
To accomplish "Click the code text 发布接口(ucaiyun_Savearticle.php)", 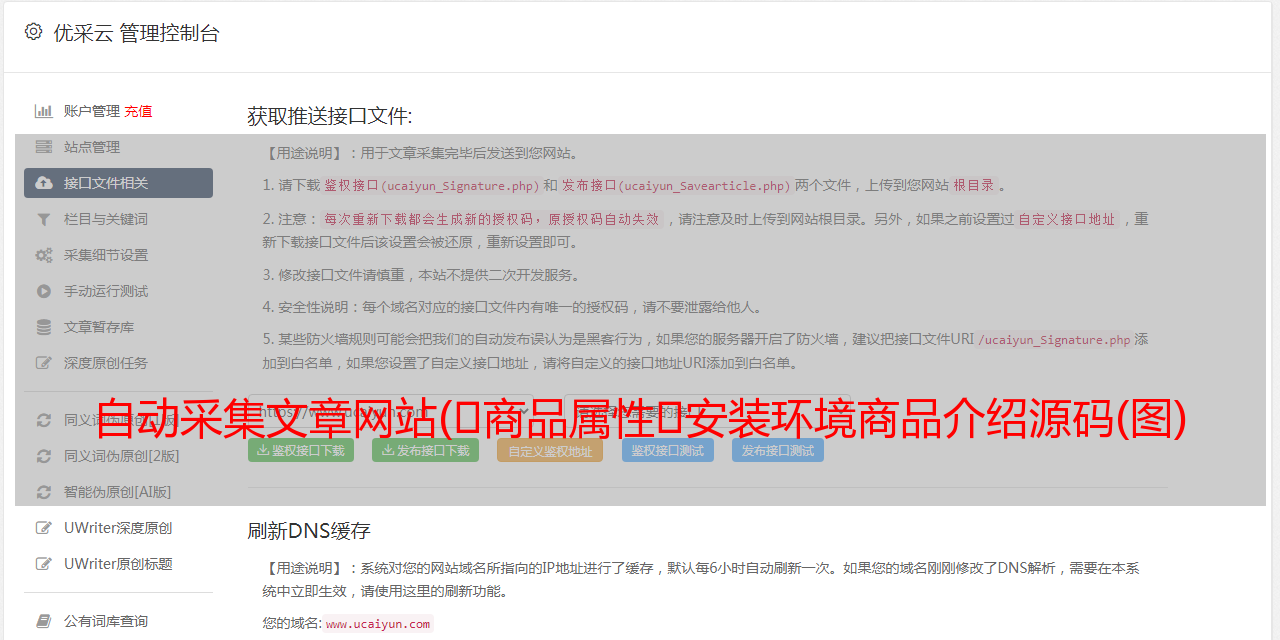I will [676, 186].
